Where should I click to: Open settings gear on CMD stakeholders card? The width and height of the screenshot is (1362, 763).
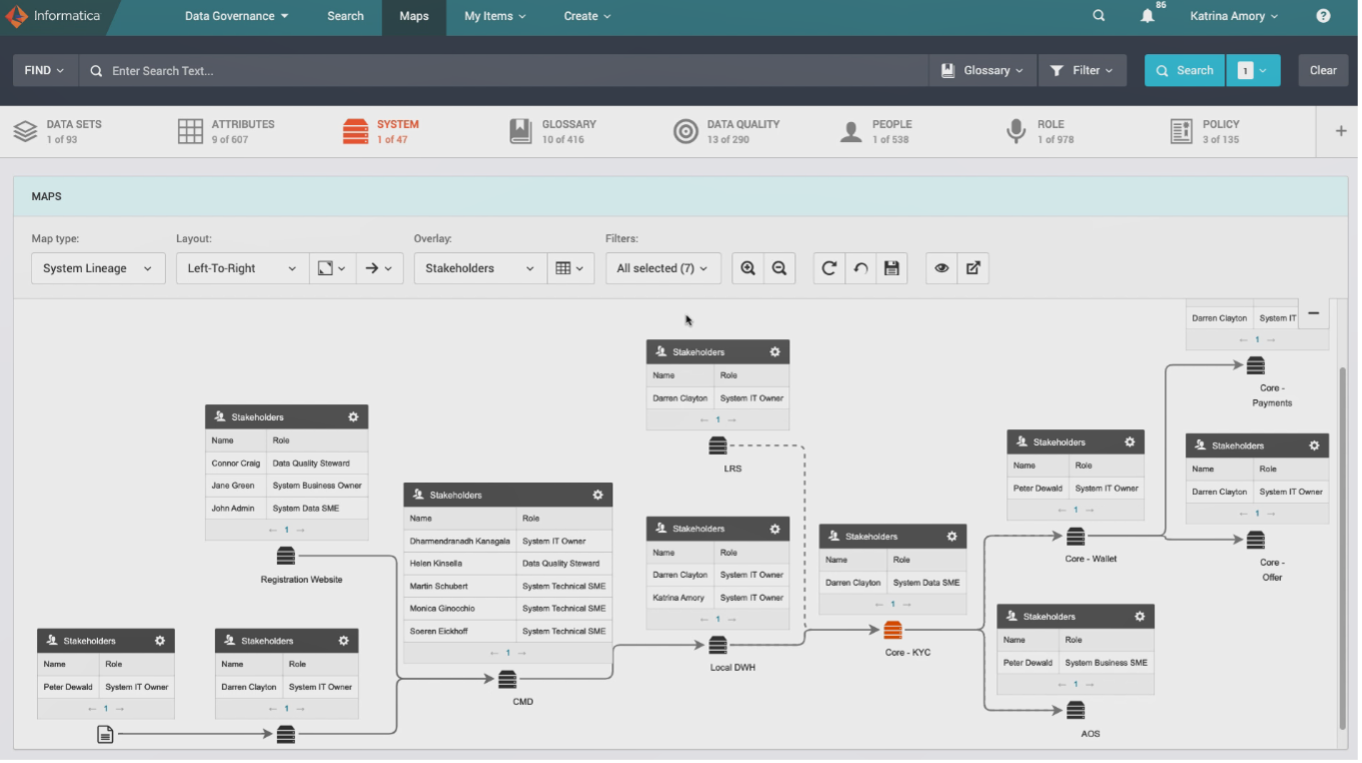(598, 495)
